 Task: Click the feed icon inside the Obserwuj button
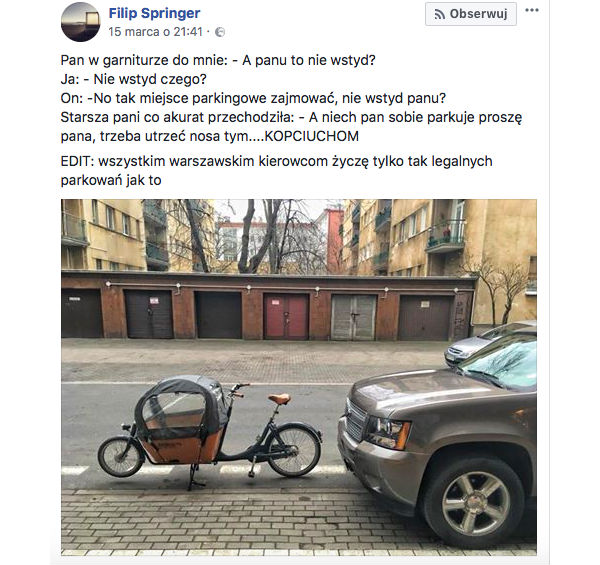pos(439,15)
